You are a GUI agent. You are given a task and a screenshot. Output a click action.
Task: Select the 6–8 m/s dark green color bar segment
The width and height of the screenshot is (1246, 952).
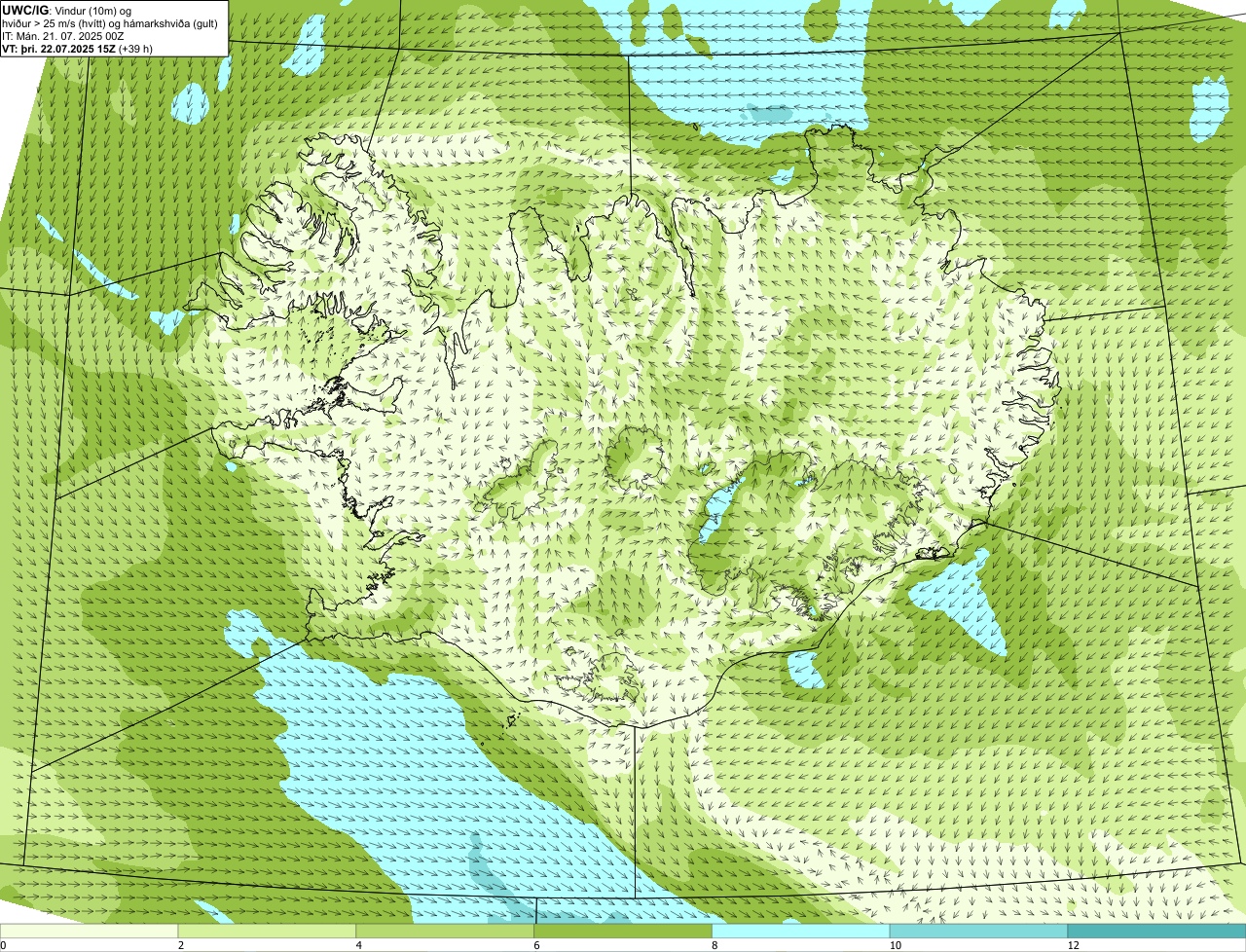(624, 932)
